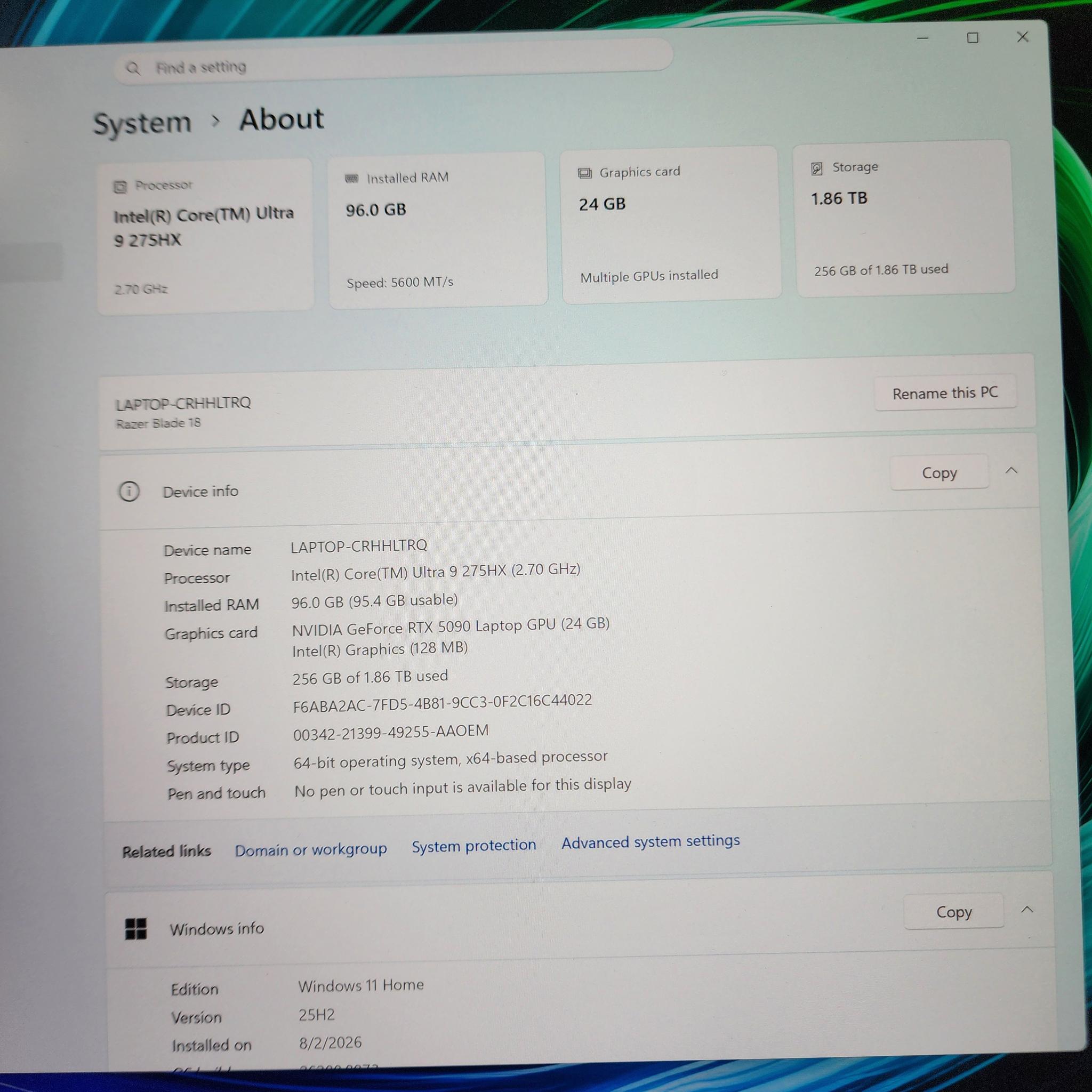Click the Intel(R) Core(TM) Ultra 9 275HX (2.70 GHz) value
This screenshot has width=1092, height=1092.
(436, 572)
